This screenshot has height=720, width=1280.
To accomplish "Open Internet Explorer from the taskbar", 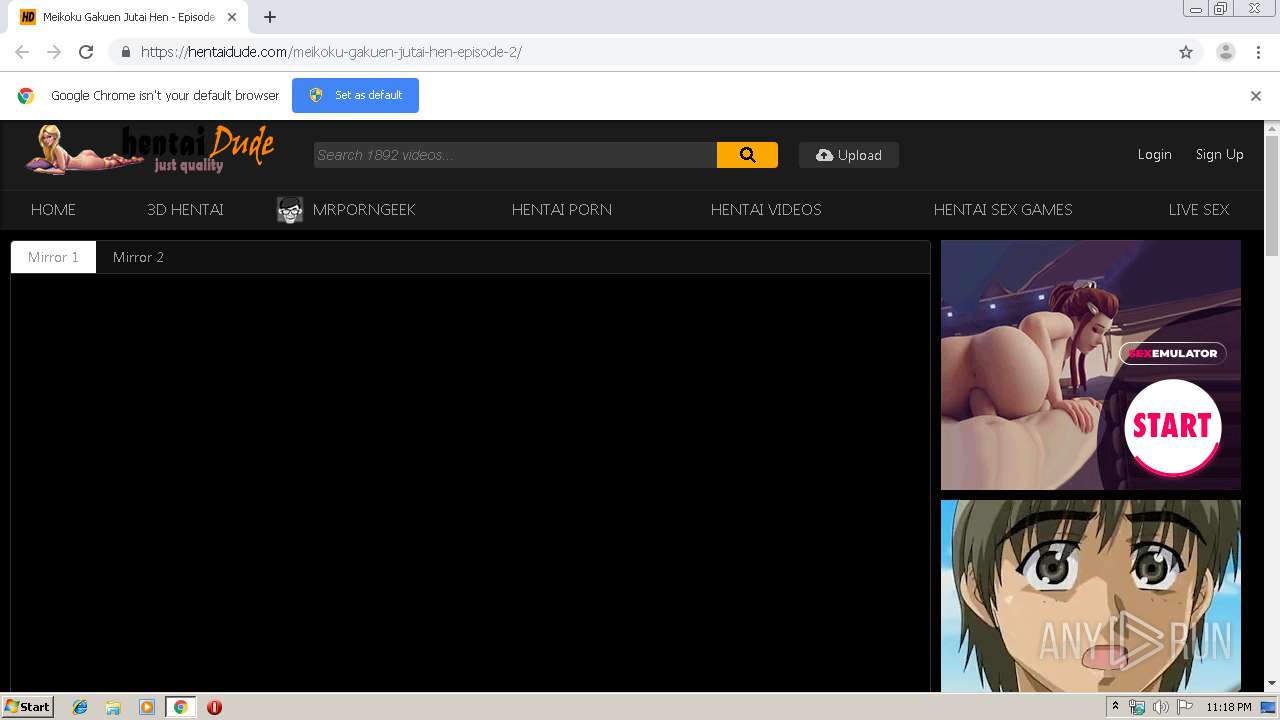I will click(x=80, y=707).
